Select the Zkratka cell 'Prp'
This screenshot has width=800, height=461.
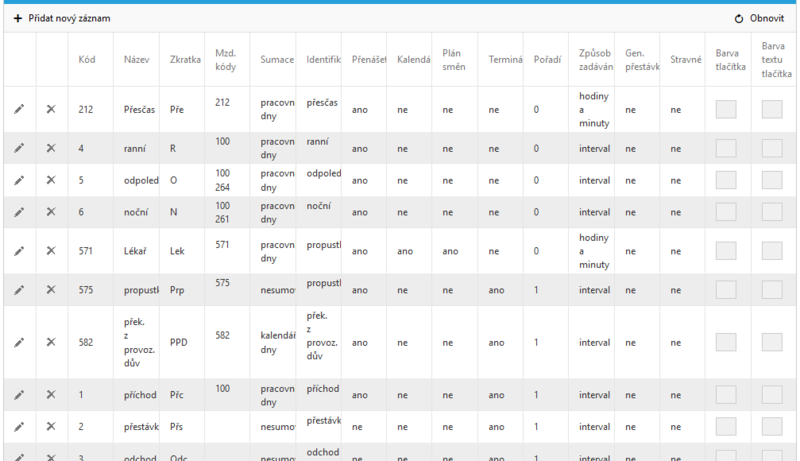click(x=177, y=290)
